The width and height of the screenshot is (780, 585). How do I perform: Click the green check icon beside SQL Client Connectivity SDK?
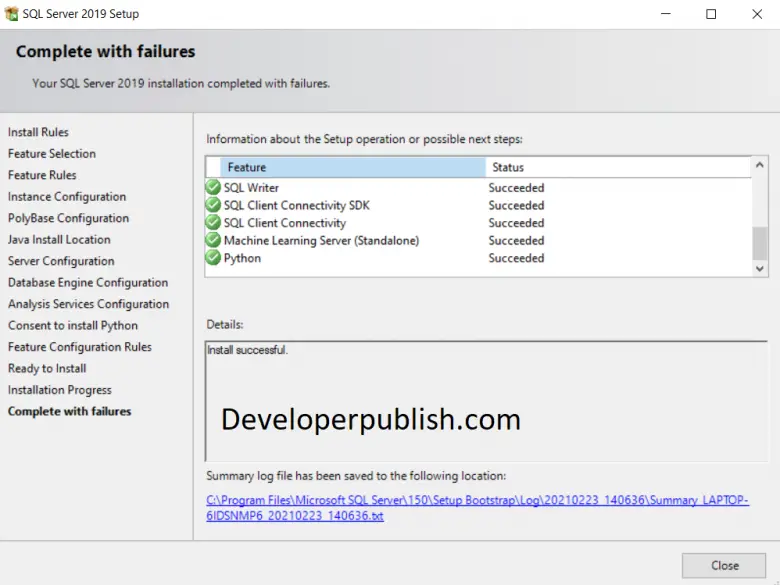pos(213,205)
